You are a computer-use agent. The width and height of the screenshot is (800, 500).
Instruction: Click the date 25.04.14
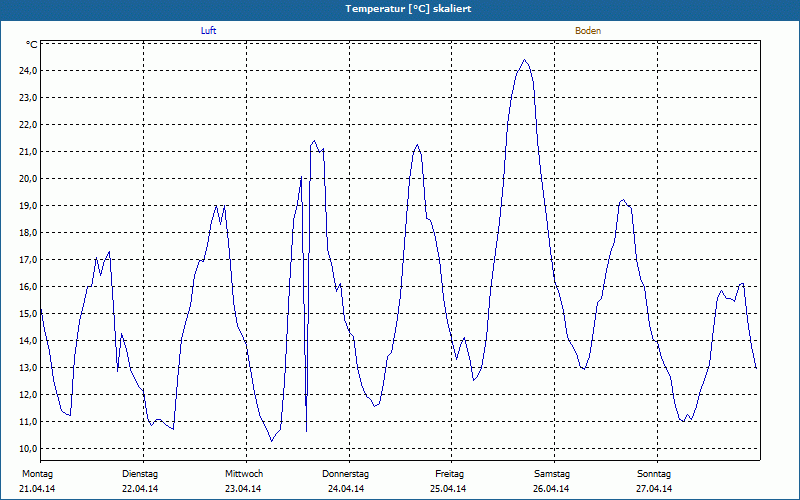[x=448, y=489]
